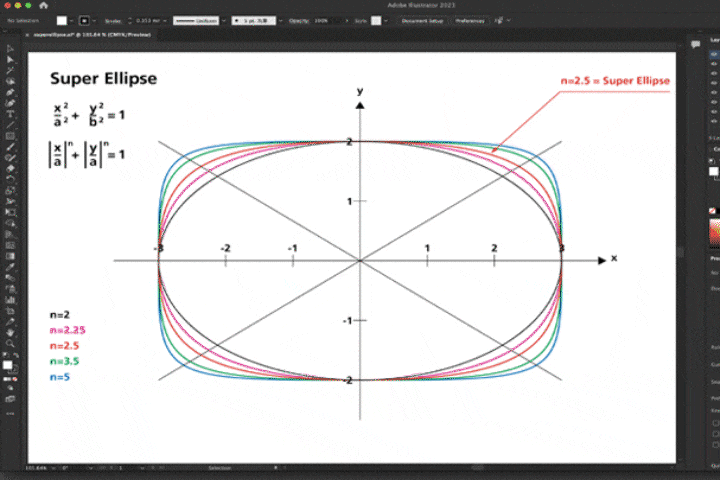Select the green 'n=3.5' legend label

[64, 361]
